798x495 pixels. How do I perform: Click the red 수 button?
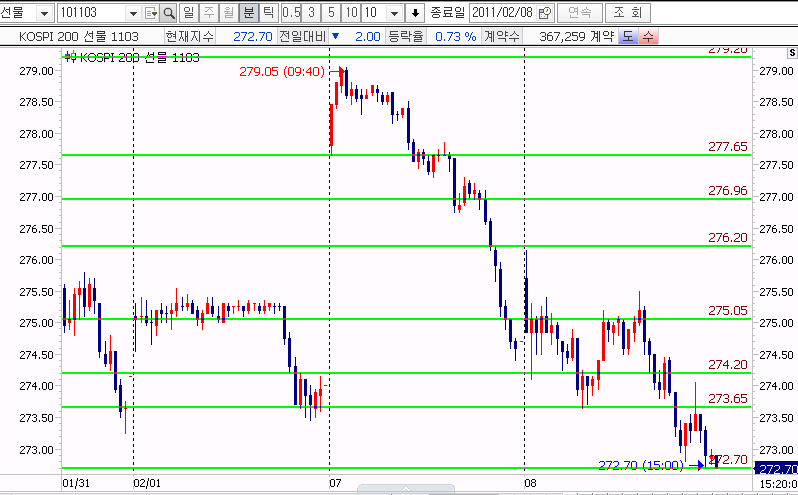[x=647, y=36]
